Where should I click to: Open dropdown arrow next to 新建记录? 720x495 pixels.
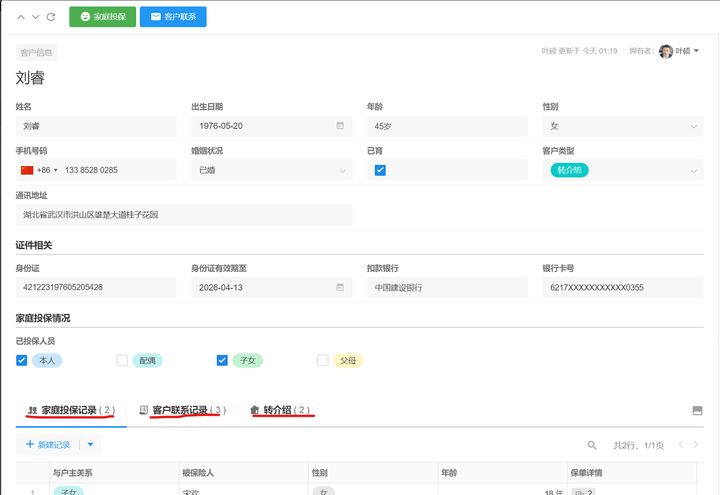pyautogui.click(x=90, y=444)
